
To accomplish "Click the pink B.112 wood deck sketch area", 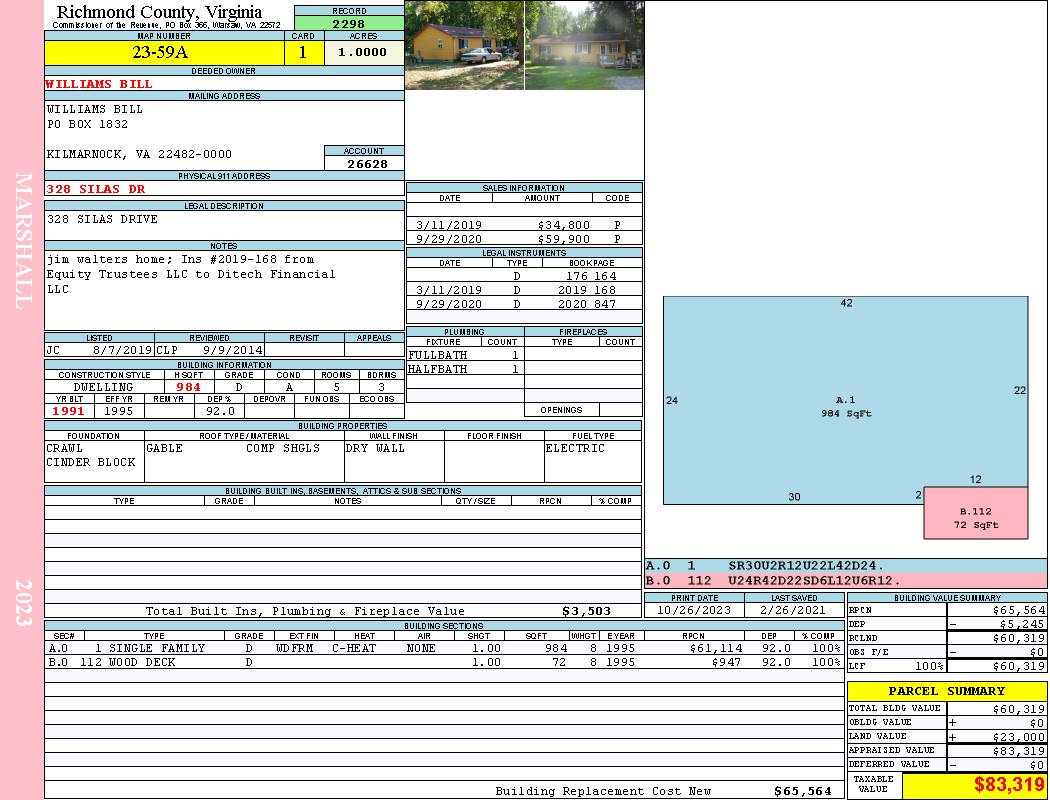I will pos(975,517).
